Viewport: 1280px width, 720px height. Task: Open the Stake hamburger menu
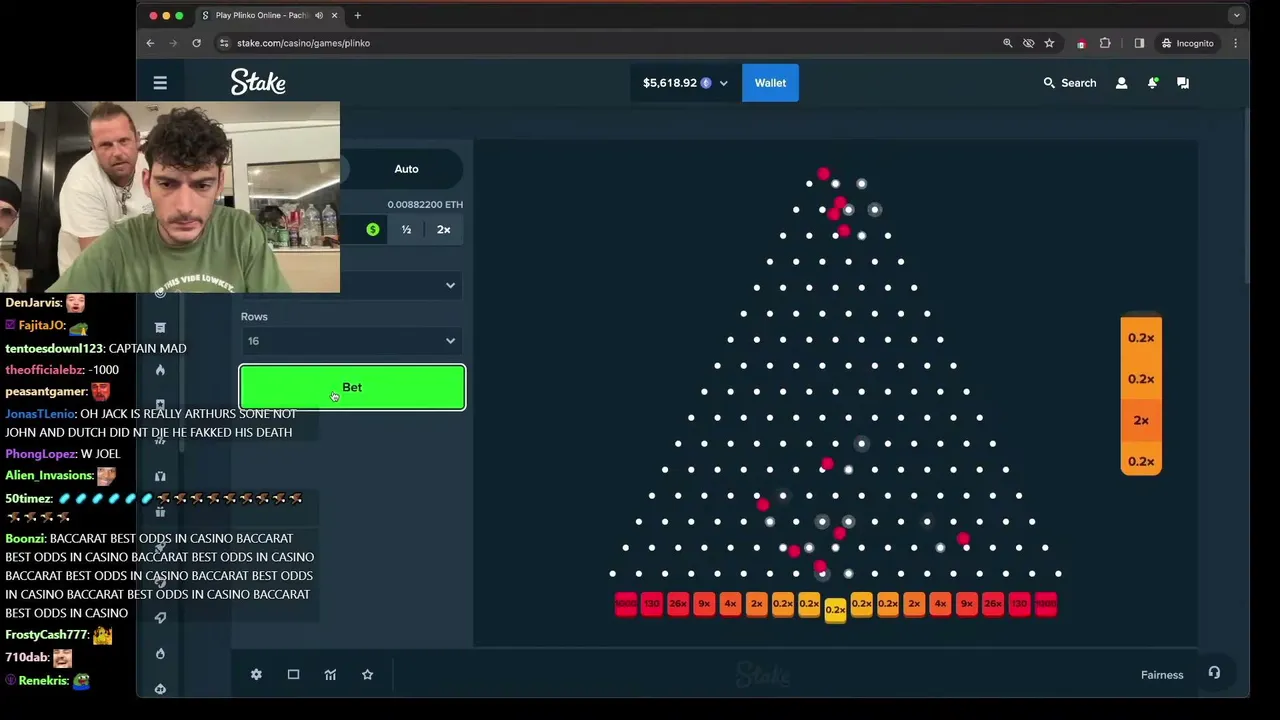coord(160,83)
